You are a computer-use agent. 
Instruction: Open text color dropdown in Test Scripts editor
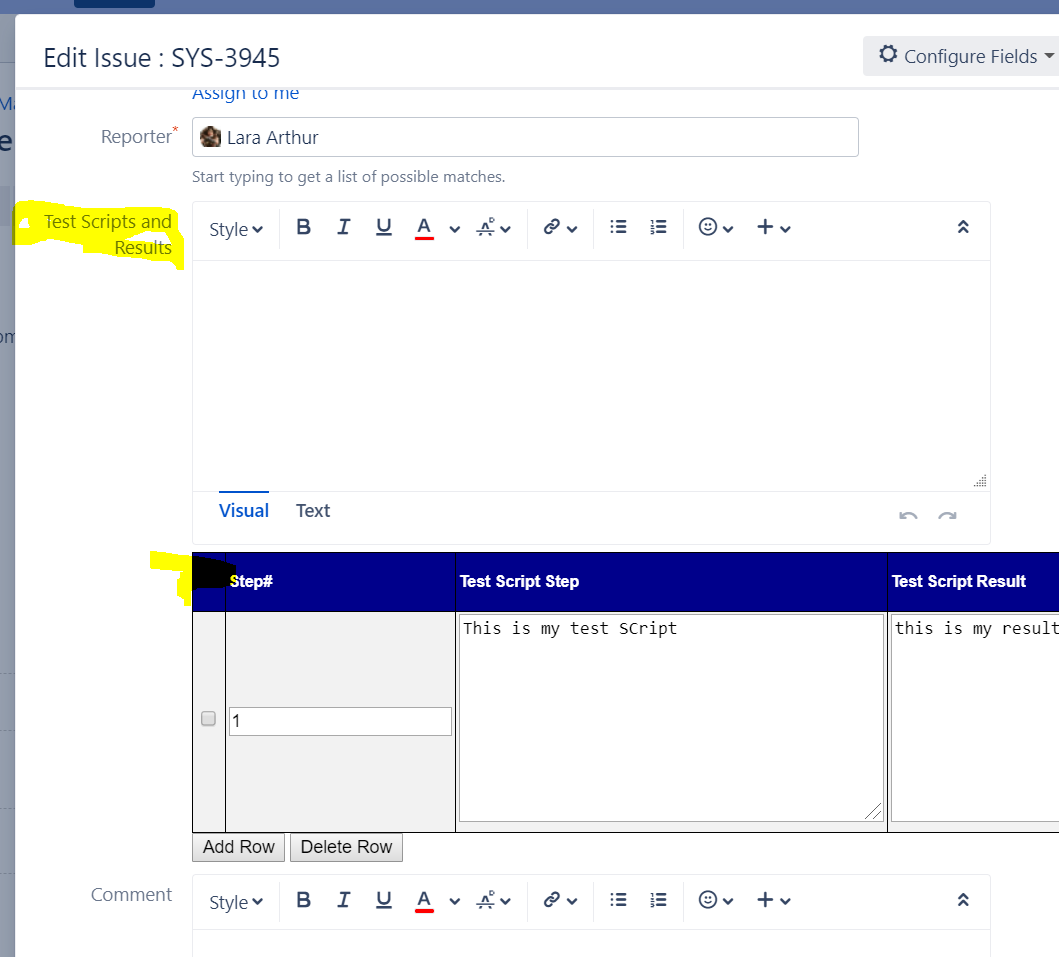pyautogui.click(x=455, y=229)
